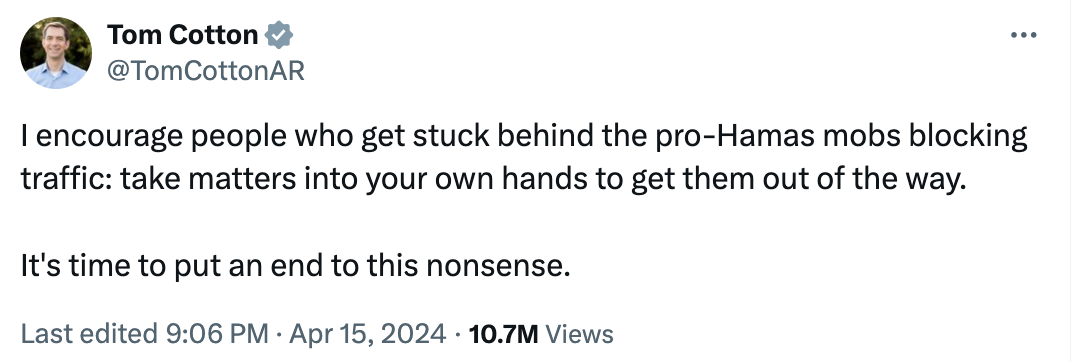Open the more options three-dot menu
This screenshot has height=362, width=1080.
coord(1023,35)
